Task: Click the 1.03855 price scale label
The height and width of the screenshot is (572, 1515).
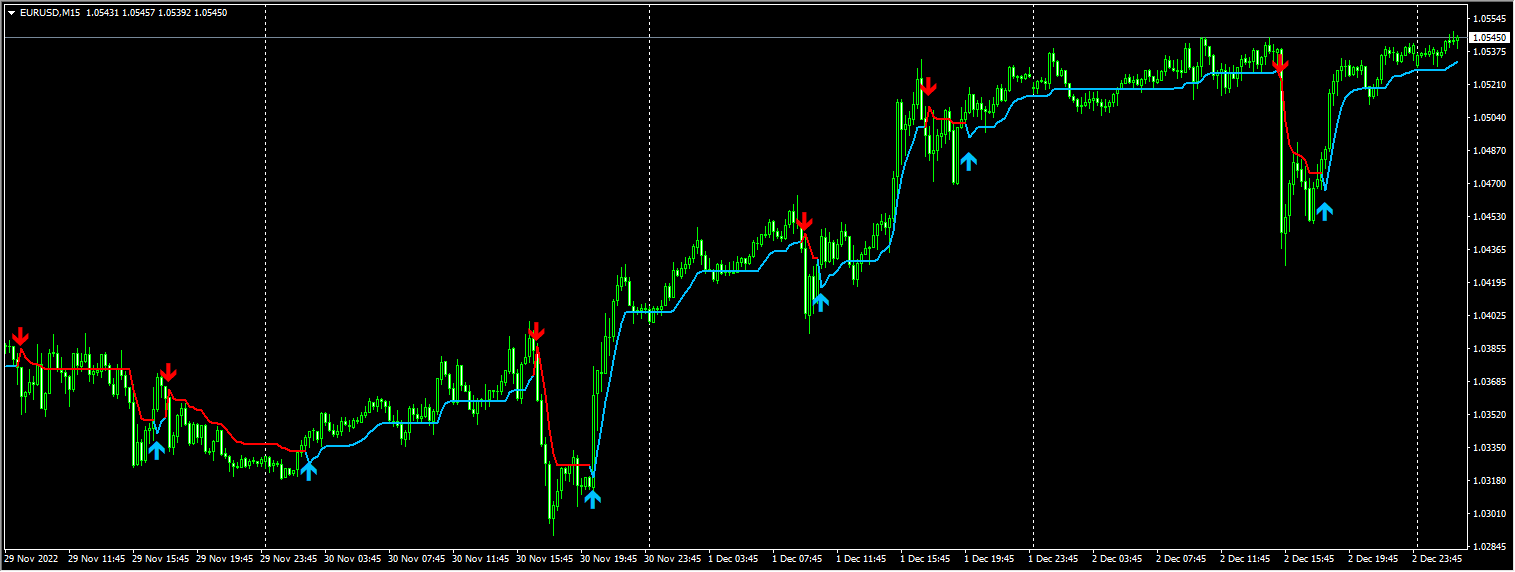Action: click(x=1490, y=349)
